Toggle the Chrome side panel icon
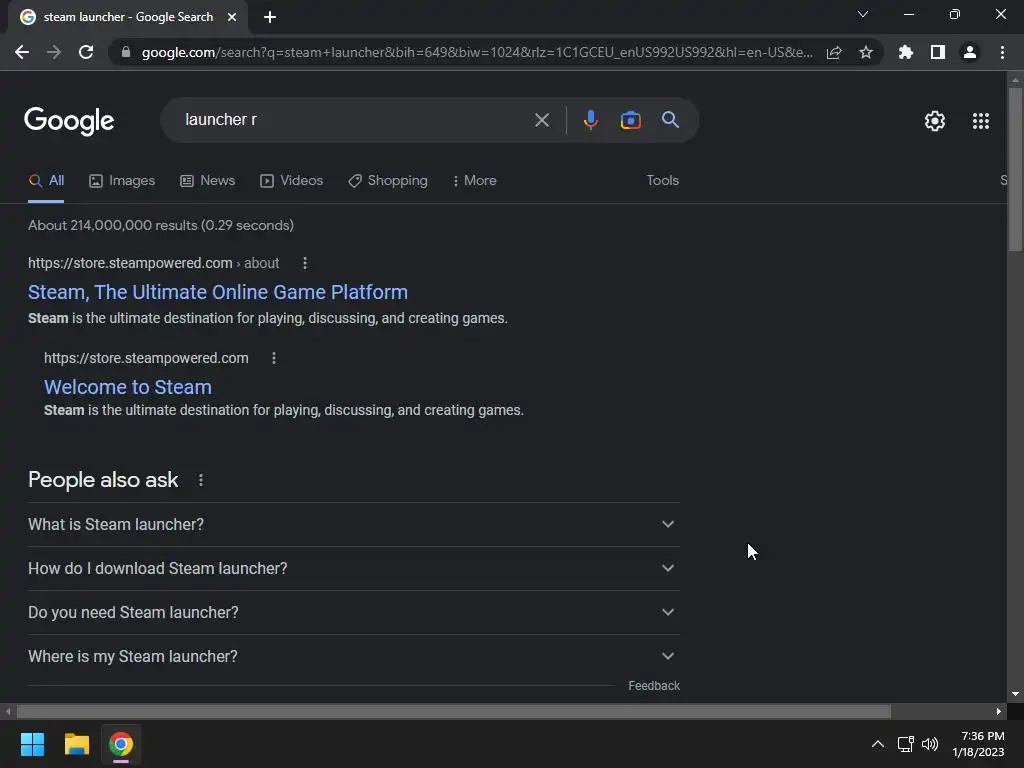The width and height of the screenshot is (1024, 768). (938, 52)
